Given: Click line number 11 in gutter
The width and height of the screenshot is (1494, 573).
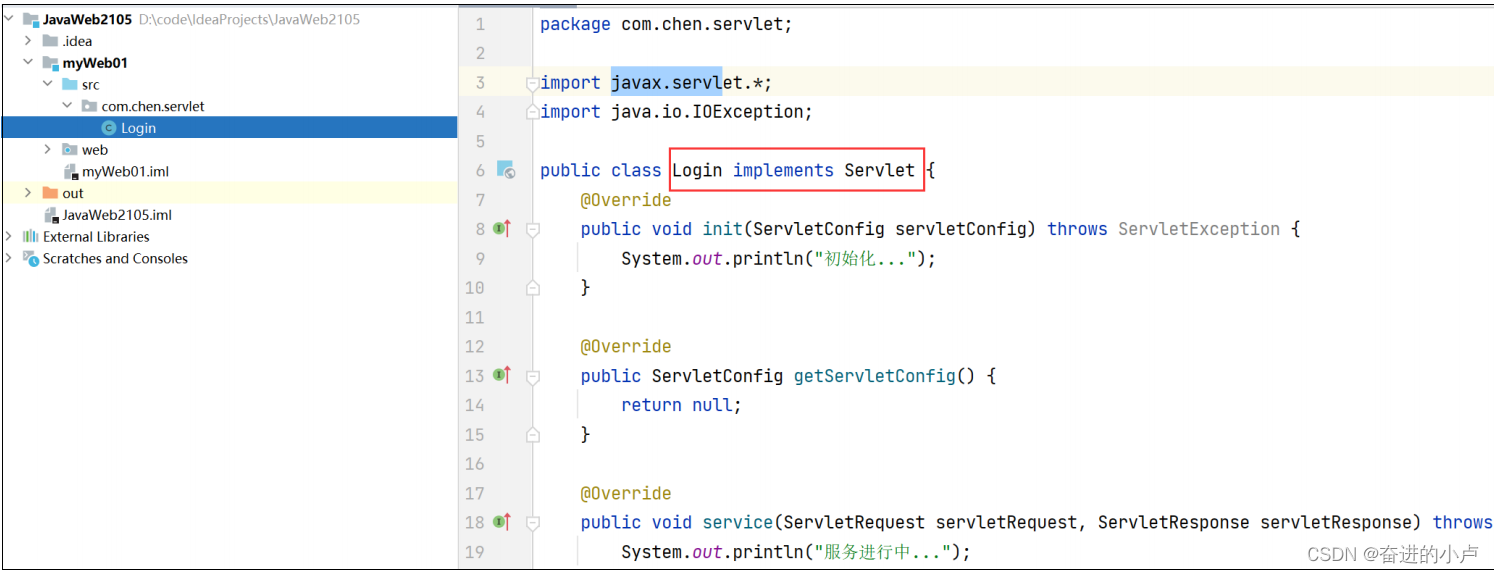Looking at the screenshot, I should pos(475,317).
